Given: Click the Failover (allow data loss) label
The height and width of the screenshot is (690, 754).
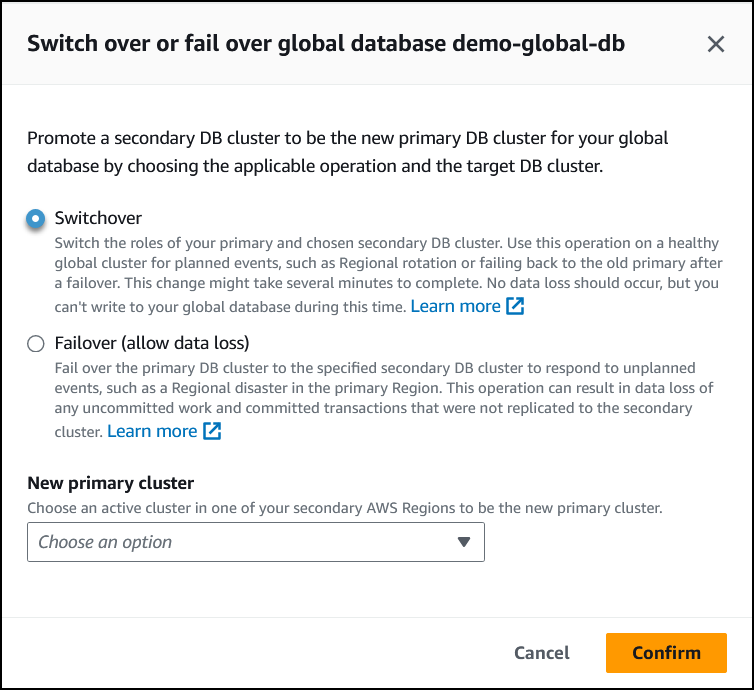Looking at the screenshot, I should [151, 344].
